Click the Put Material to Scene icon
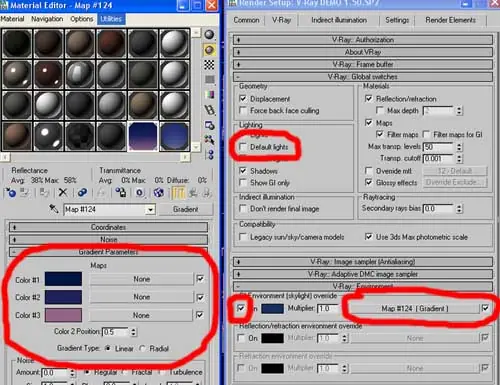The width and height of the screenshot is (500, 385). [x=24, y=193]
